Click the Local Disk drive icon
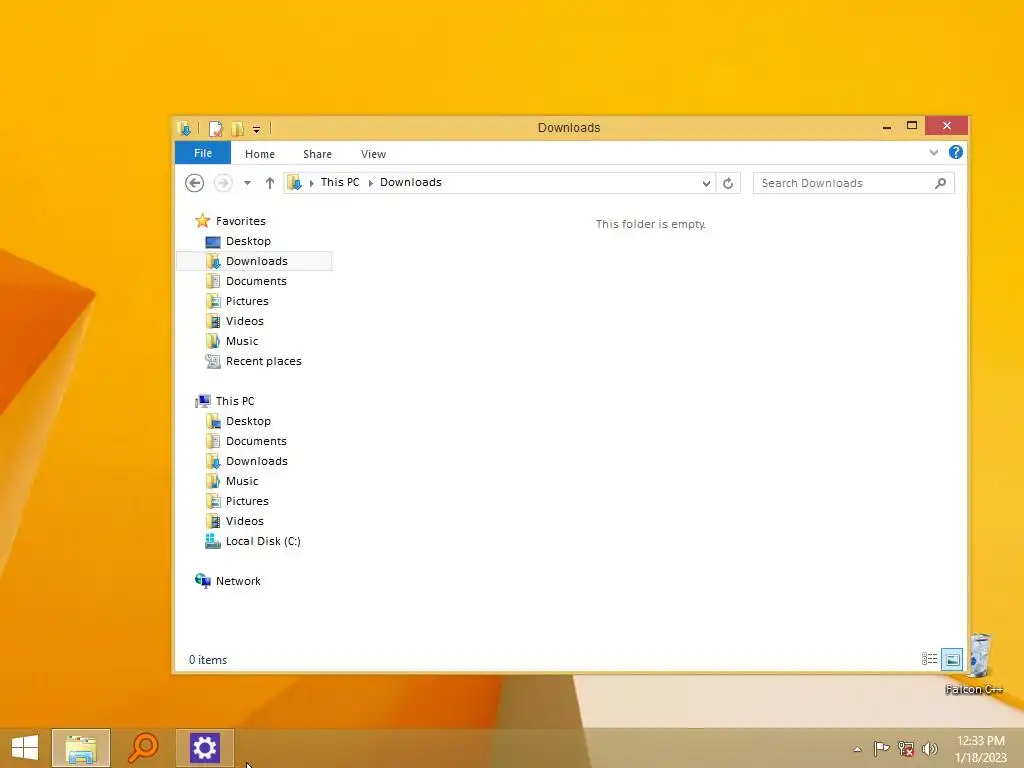 212,541
